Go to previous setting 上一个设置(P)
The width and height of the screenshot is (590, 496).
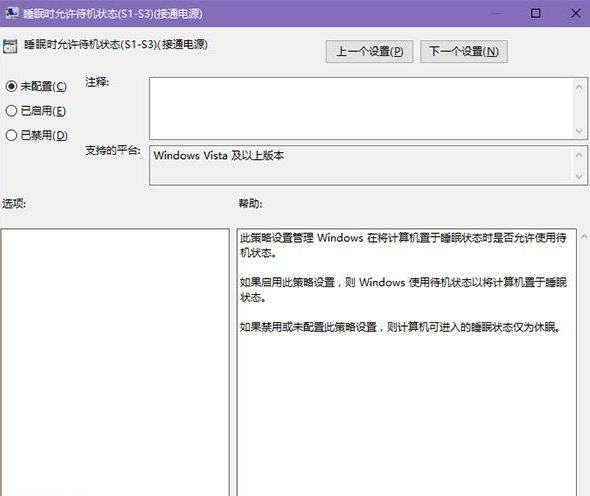tap(369, 52)
